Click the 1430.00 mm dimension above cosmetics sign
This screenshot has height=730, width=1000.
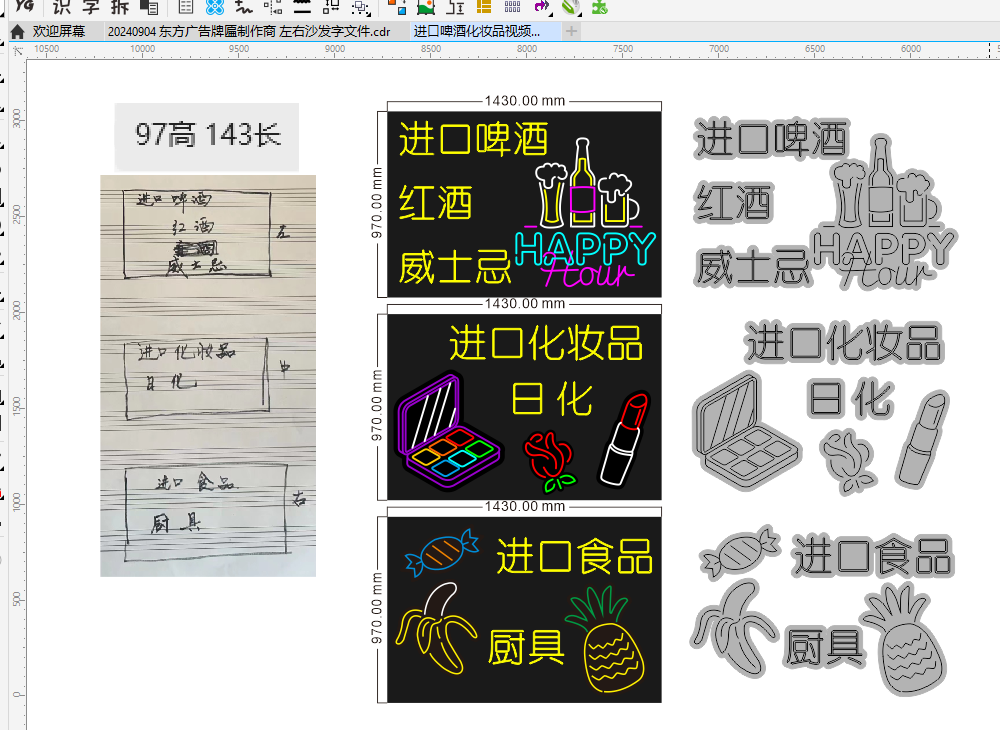click(524, 303)
